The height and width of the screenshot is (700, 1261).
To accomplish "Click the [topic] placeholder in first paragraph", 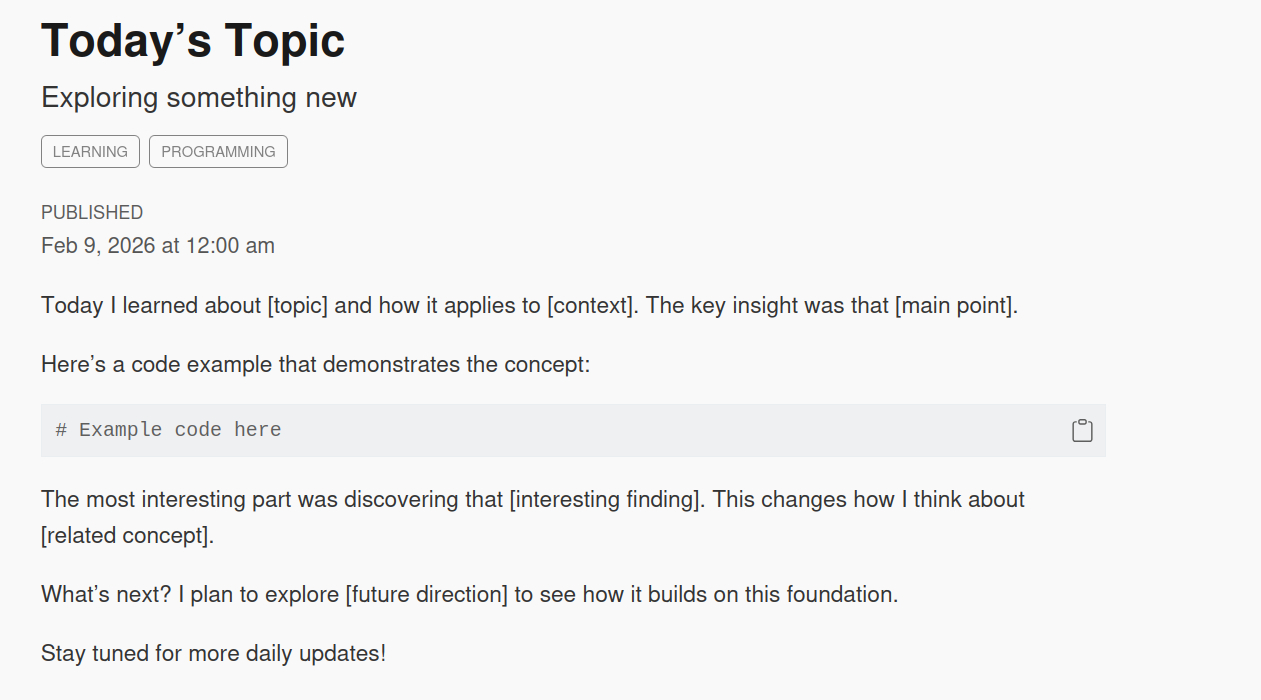I will 297,305.
